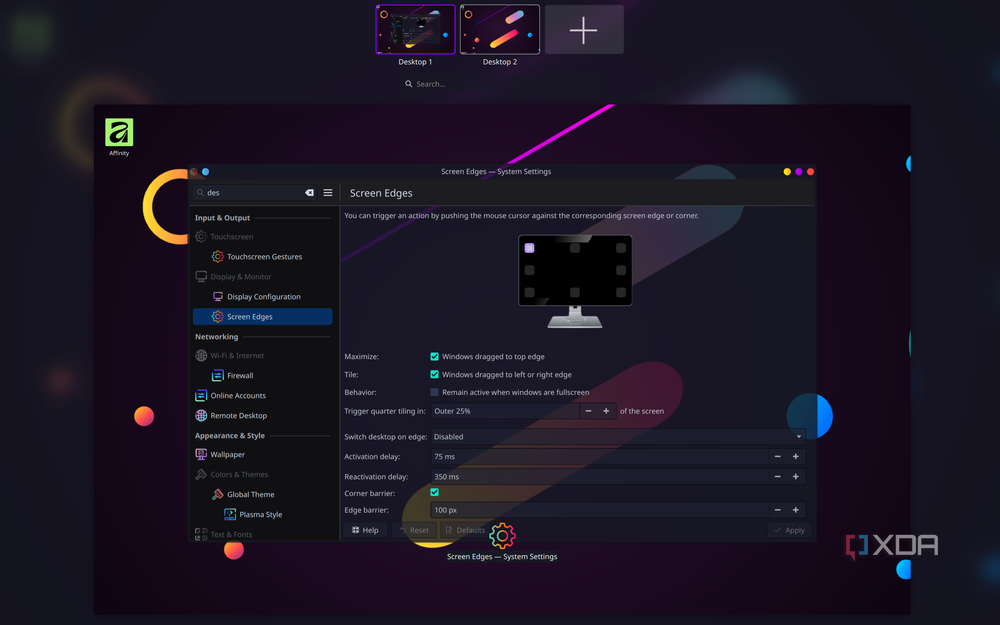Click the top-left corner trigger on monitor preview

click(529, 248)
